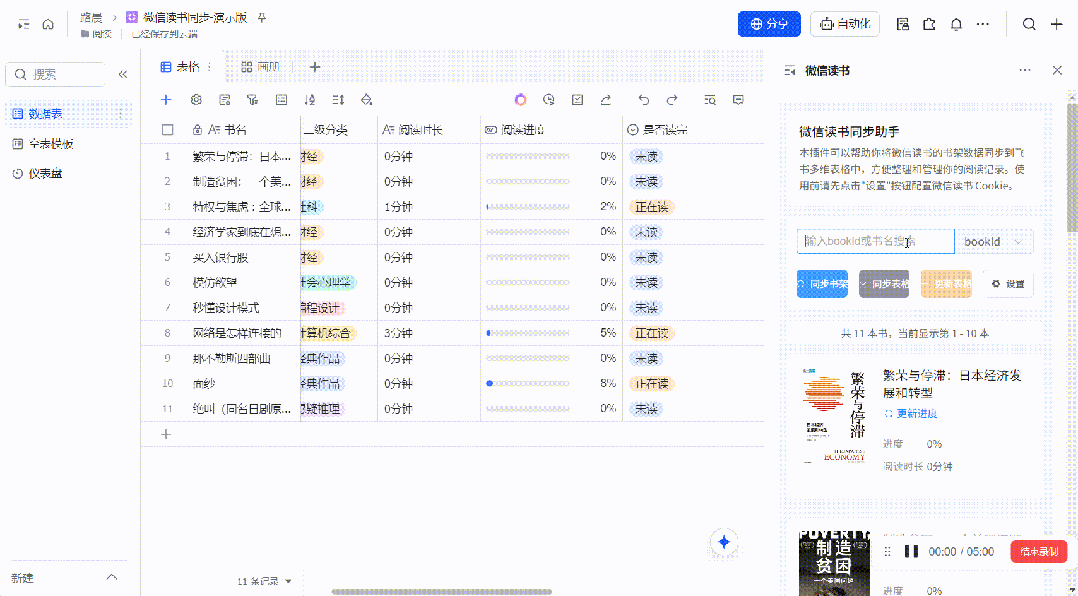Click the 自动化 automation button

coord(846,24)
